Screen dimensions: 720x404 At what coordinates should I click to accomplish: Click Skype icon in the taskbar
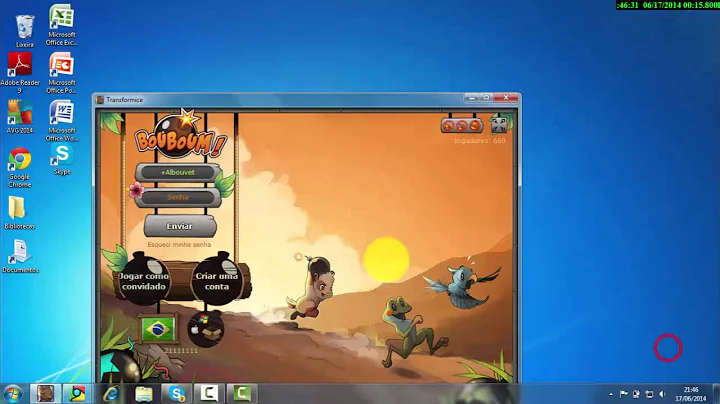pos(176,393)
